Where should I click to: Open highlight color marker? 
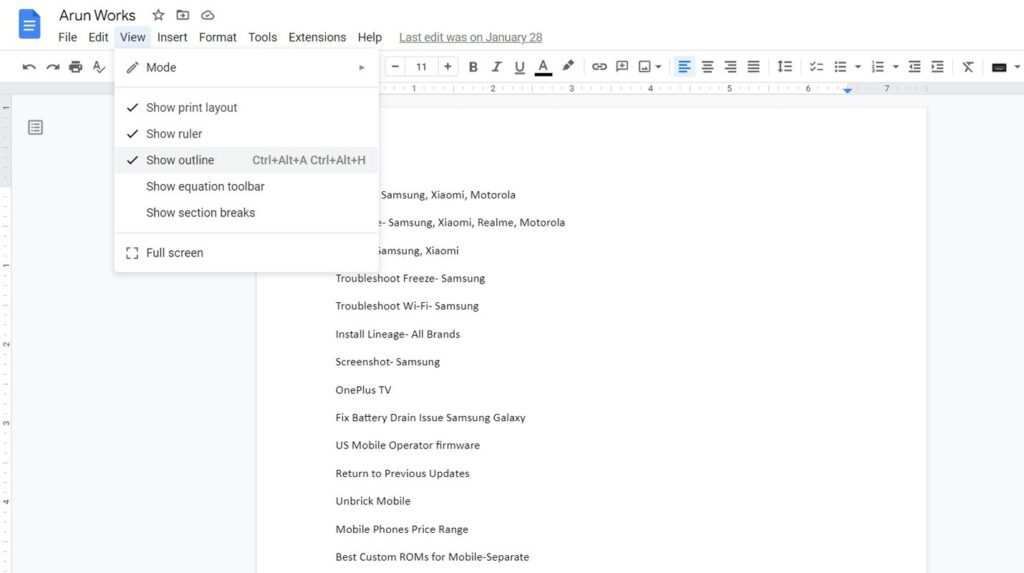(x=568, y=67)
